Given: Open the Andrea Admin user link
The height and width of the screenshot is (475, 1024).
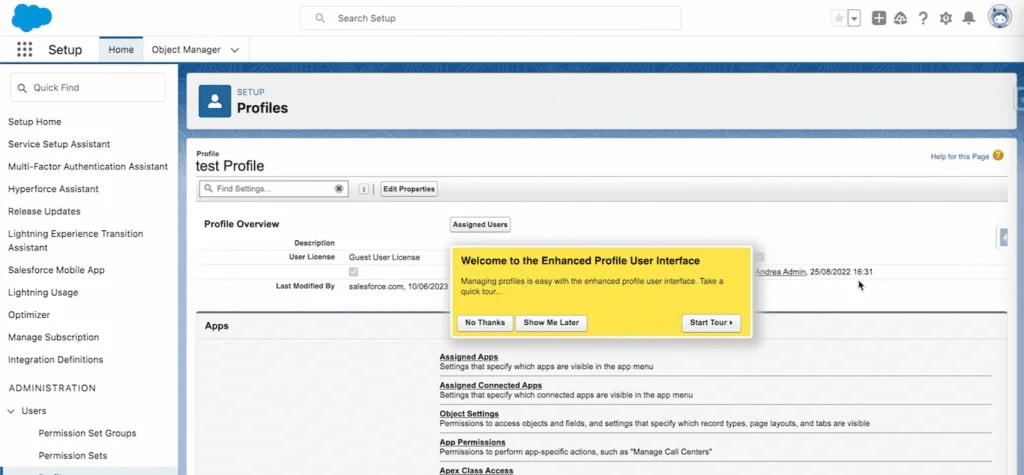Looking at the screenshot, I should [780, 272].
